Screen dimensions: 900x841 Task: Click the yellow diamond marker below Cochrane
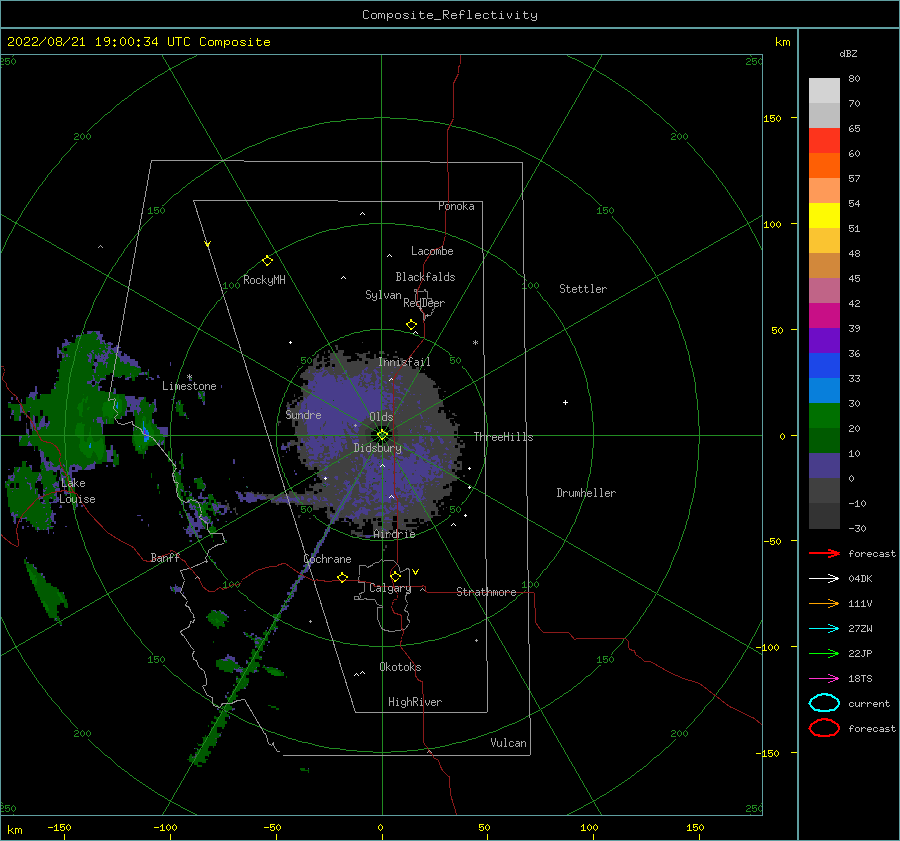343,577
